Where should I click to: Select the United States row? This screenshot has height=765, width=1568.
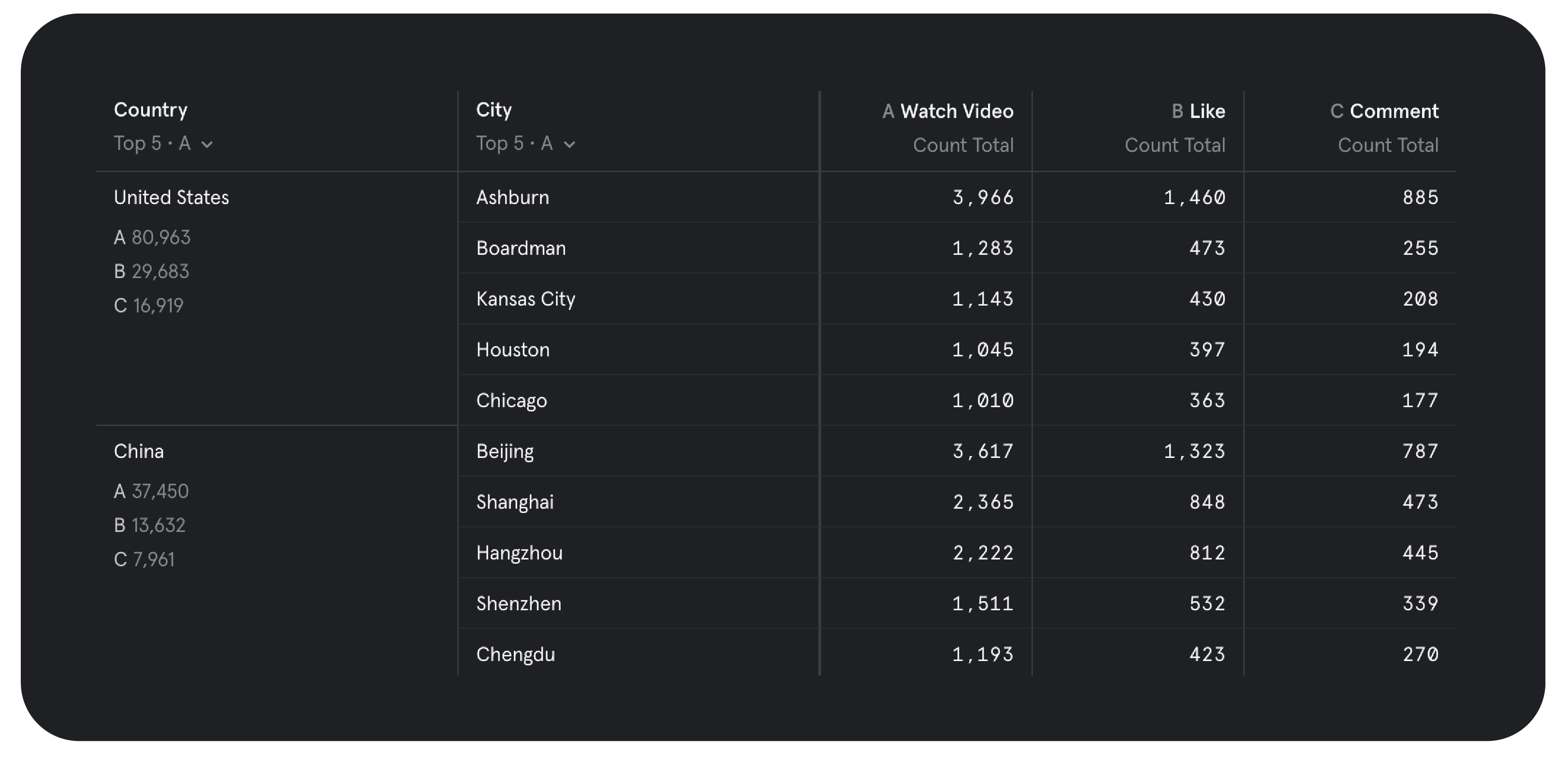click(172, 197)
